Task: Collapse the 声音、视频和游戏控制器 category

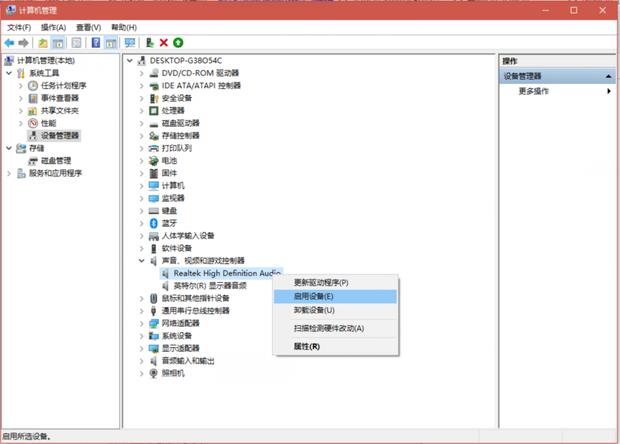Action: coord(142,260)
